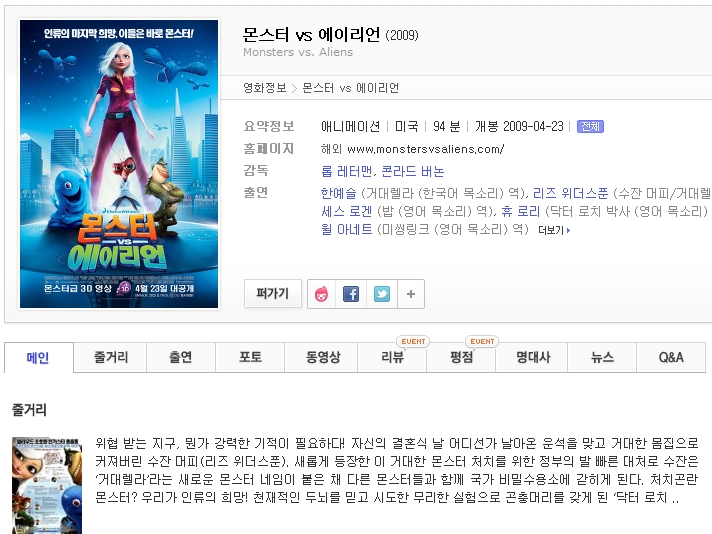Image resolution: width=712 pixels, height=534 pixels.
Task: Open actor 리즈 위더스푼 link
Action: [x=570, y=193]
